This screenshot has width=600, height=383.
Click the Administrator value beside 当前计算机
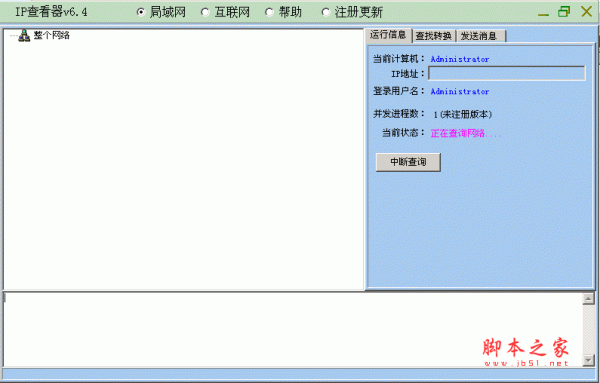(460, 59)
